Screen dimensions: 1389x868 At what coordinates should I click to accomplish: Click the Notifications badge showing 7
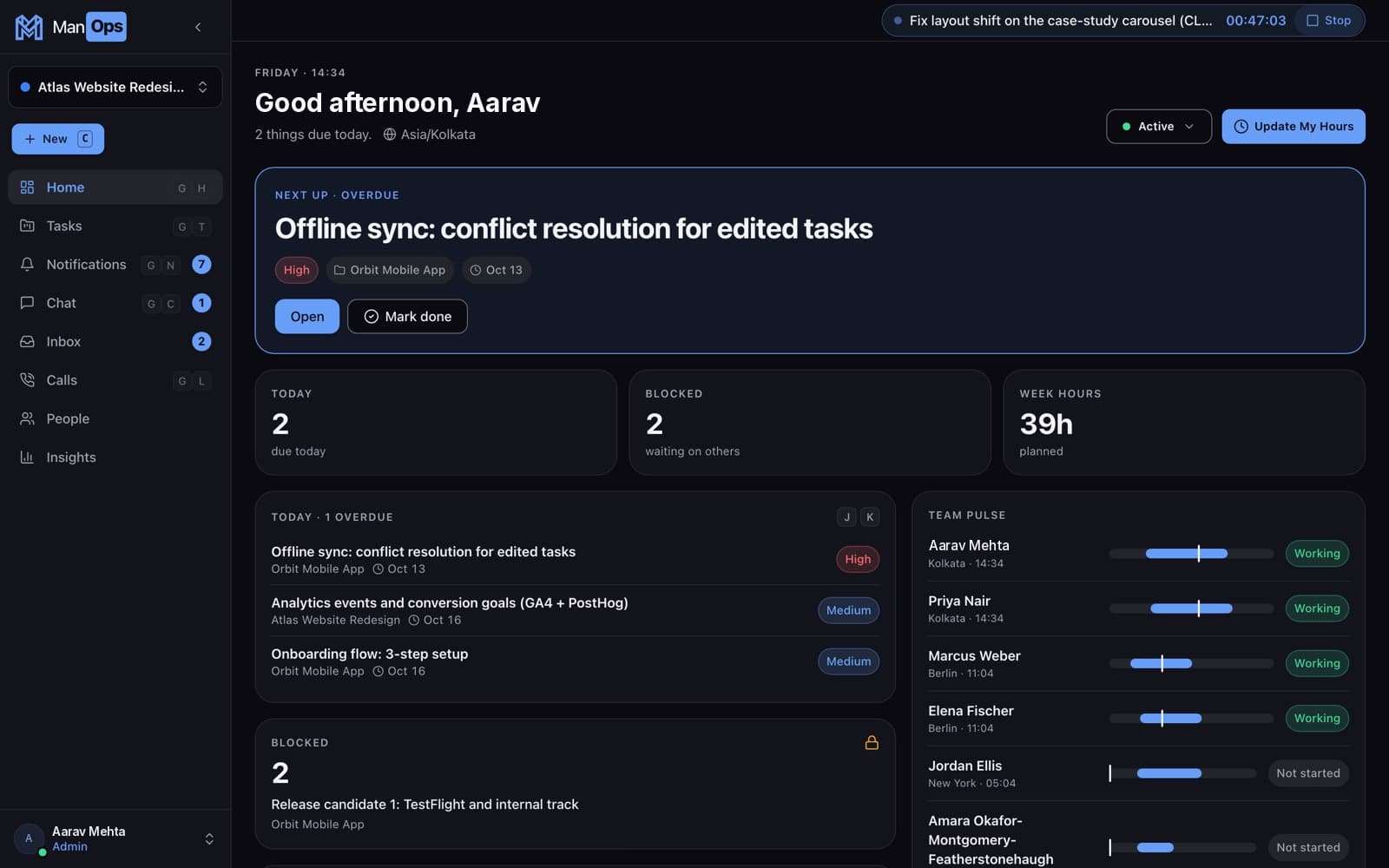[x=201, y=265]
